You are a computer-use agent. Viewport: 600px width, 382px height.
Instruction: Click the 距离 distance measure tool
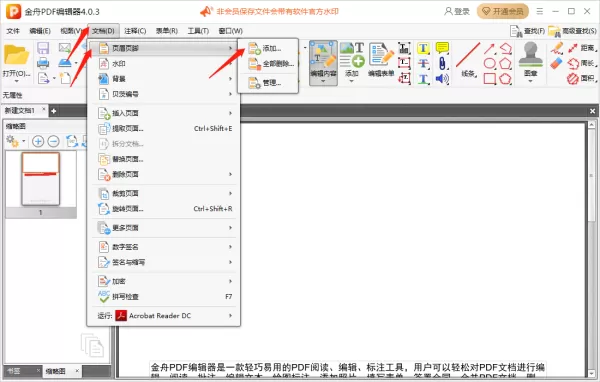pyautogui.click(x=582, y=48)
